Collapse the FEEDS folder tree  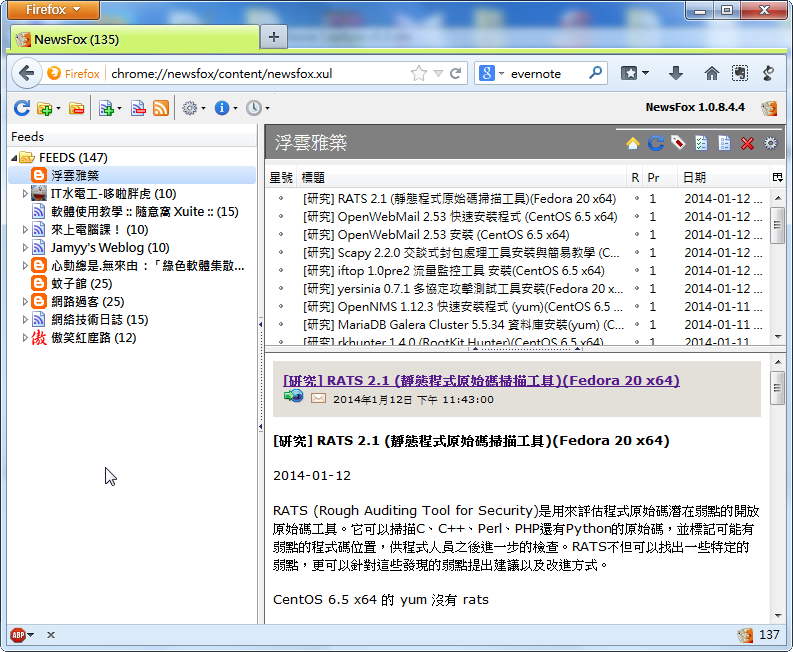coord(14,158)
